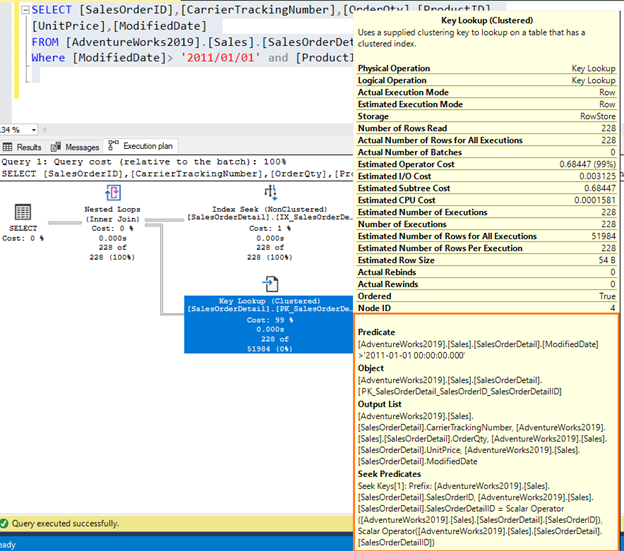The width and height of the screenshot is (624, 551).
Task: Click the 'Actual Rebinds' tooltip row
Action: (x=486, y=273)
